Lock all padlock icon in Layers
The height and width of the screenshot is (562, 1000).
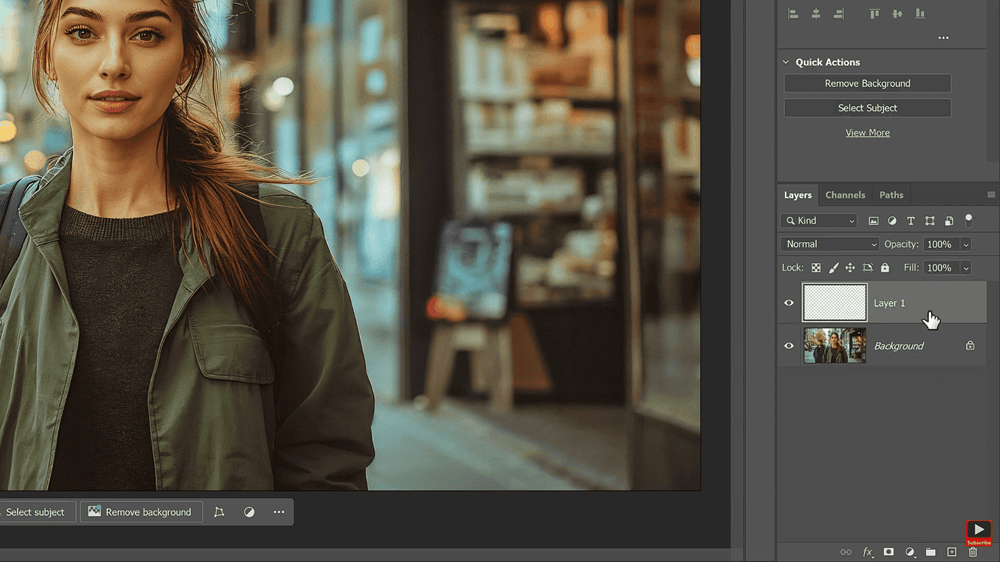(x=885, y=268)
